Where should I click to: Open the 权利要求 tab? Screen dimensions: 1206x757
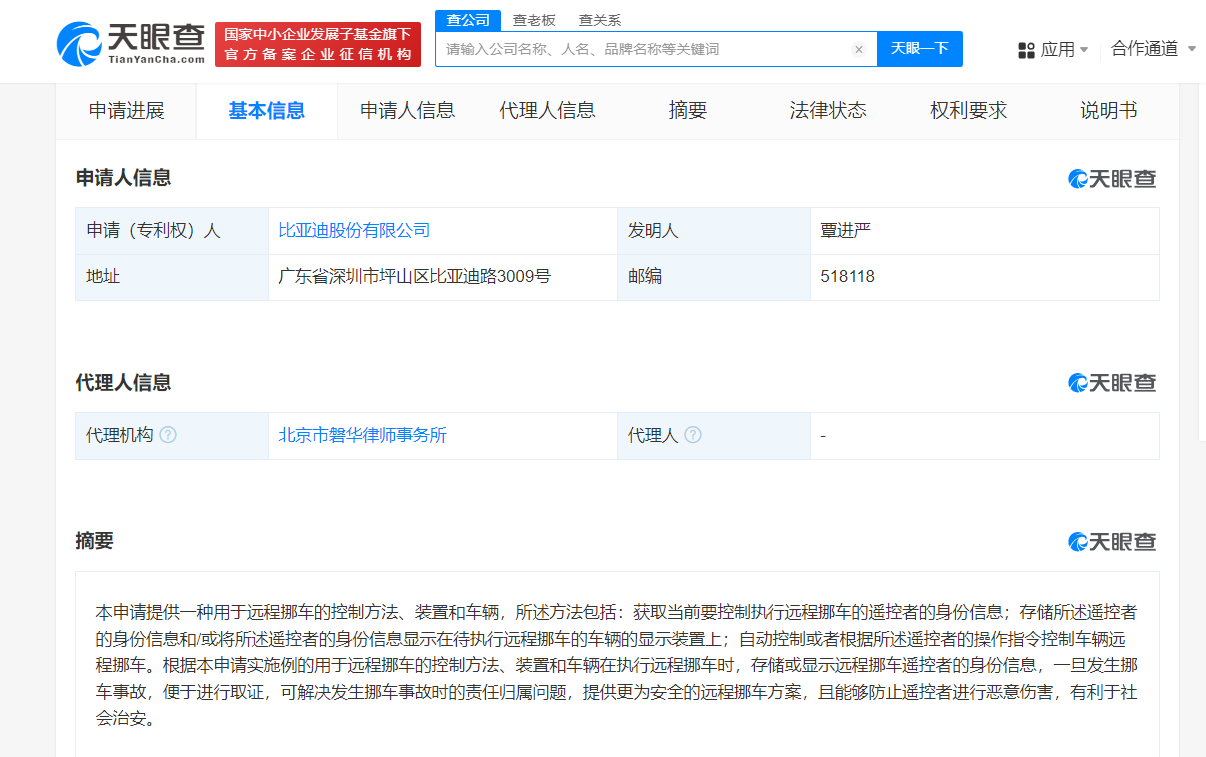[966, 110]
